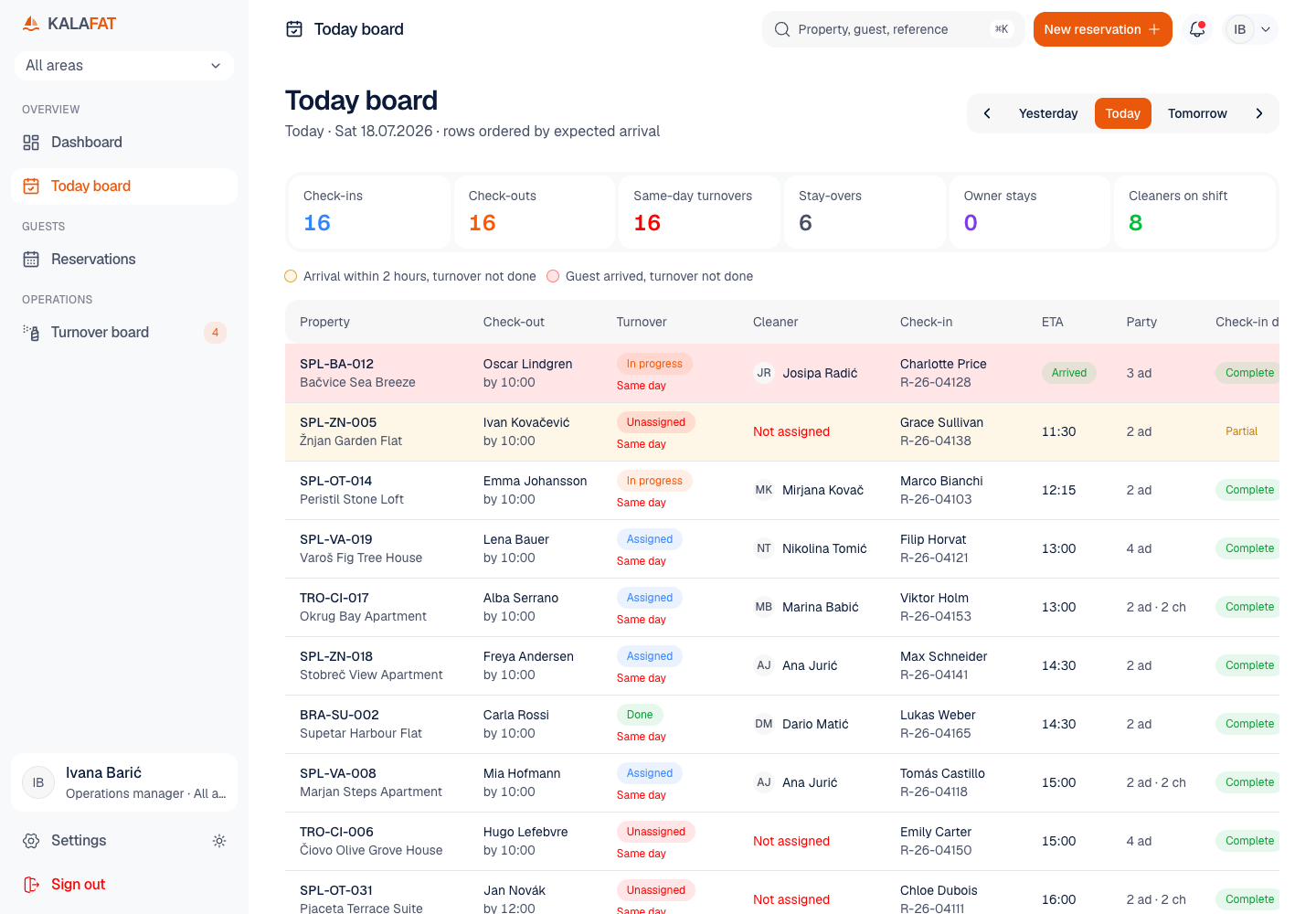Go to previous day arrow
Image resolution: width=1316 pixels, height=914 pixels.
(987, 113)
